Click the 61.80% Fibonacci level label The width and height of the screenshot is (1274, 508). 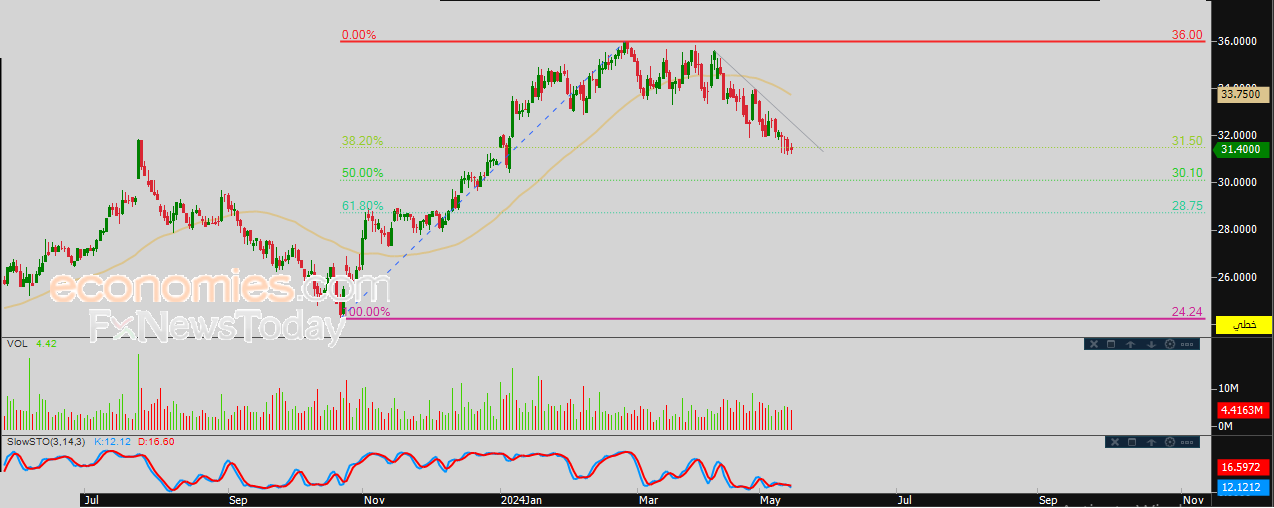(362, 206)
